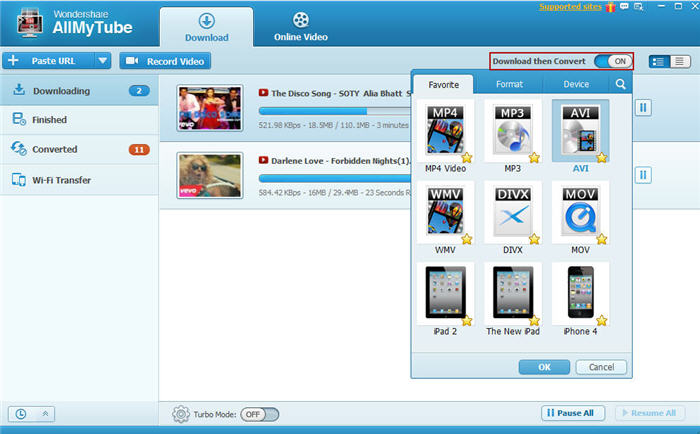Click the MP4 Video label text
This screenshot has height=434, width=700.
[445, 168]
